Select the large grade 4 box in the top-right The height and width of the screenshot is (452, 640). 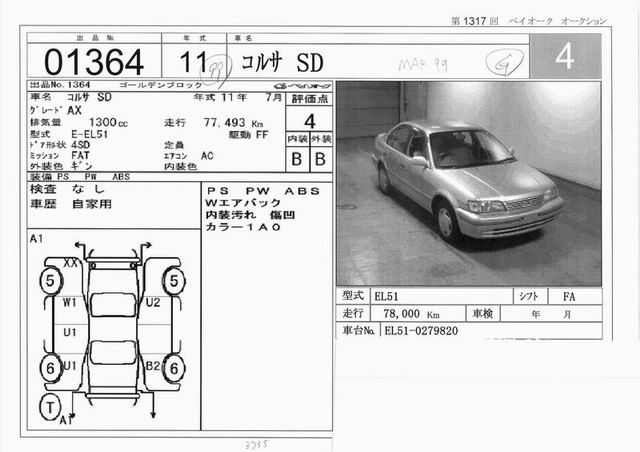pos(564,58)
